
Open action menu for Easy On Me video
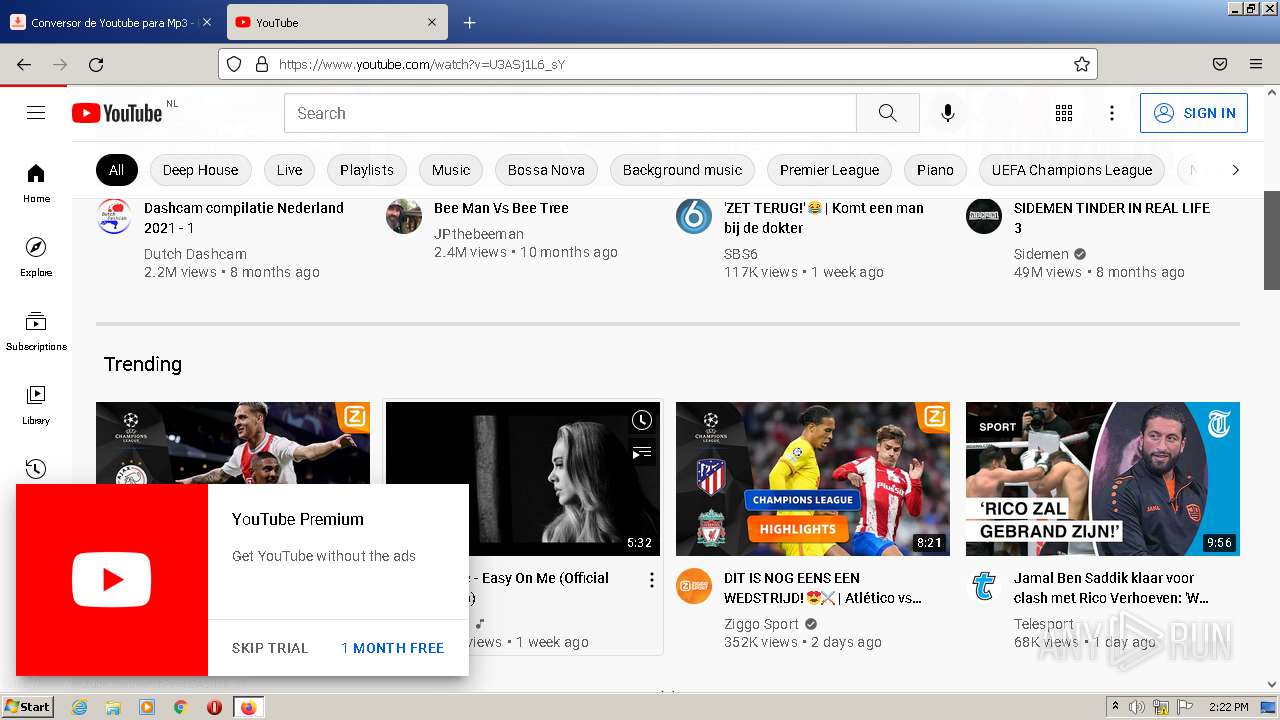point(651,580)
